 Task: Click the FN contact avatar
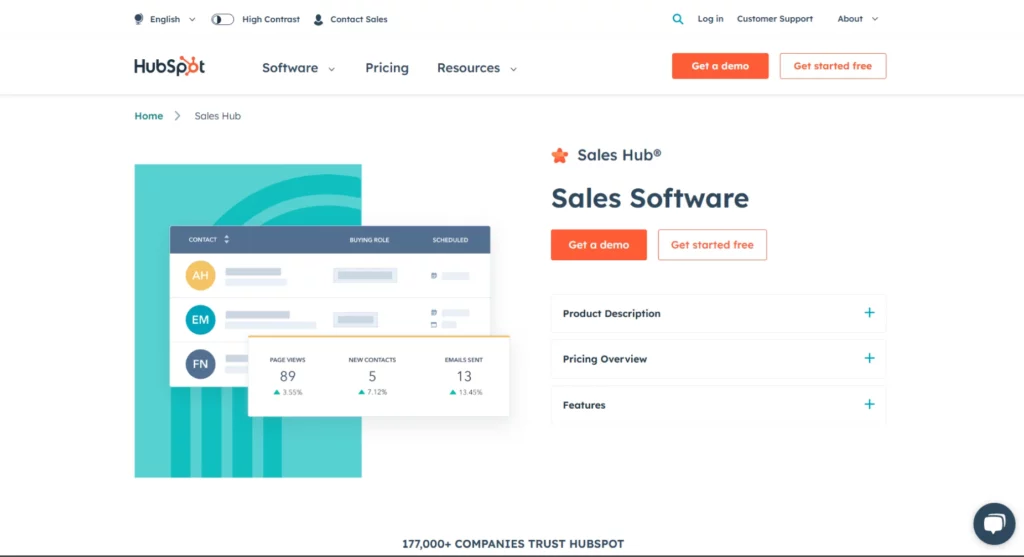click(200, 364)
